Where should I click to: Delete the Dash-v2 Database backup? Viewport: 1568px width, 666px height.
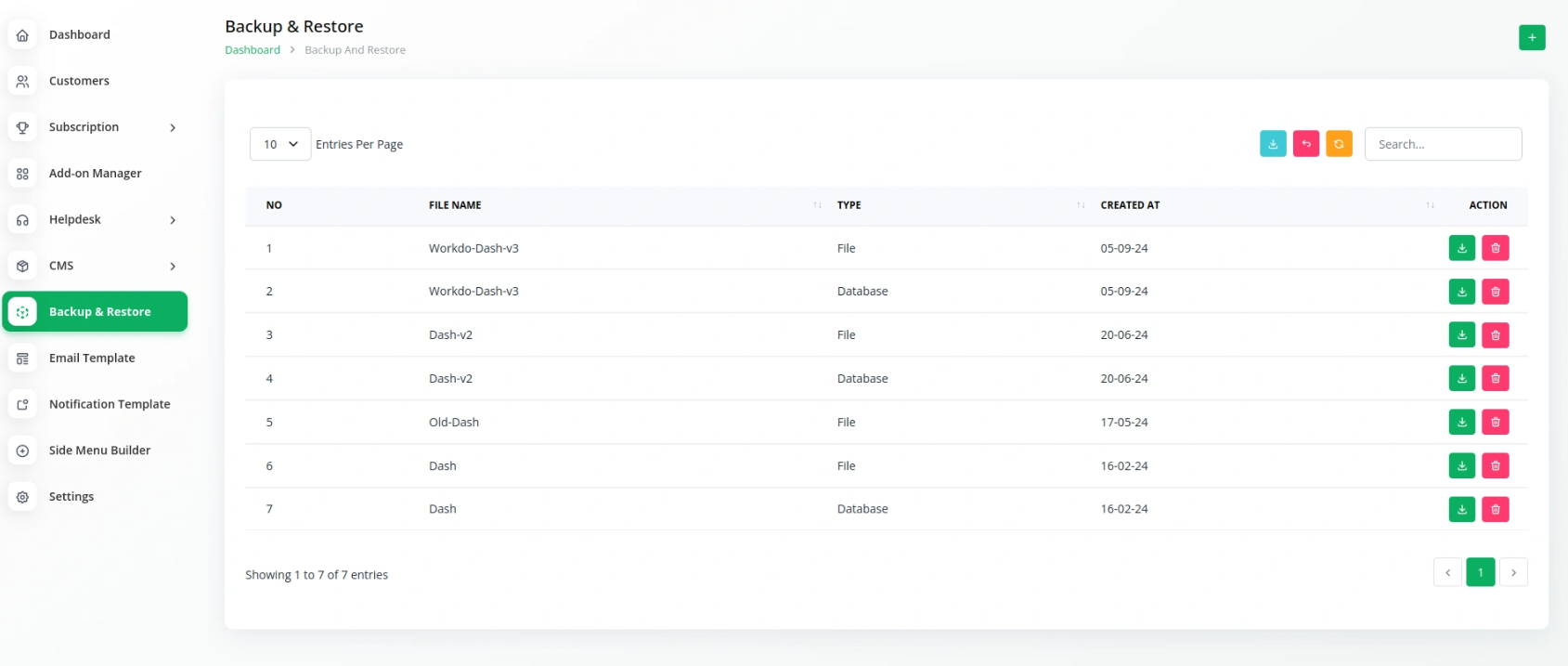pyautogui.click(x=1496, y=378)
